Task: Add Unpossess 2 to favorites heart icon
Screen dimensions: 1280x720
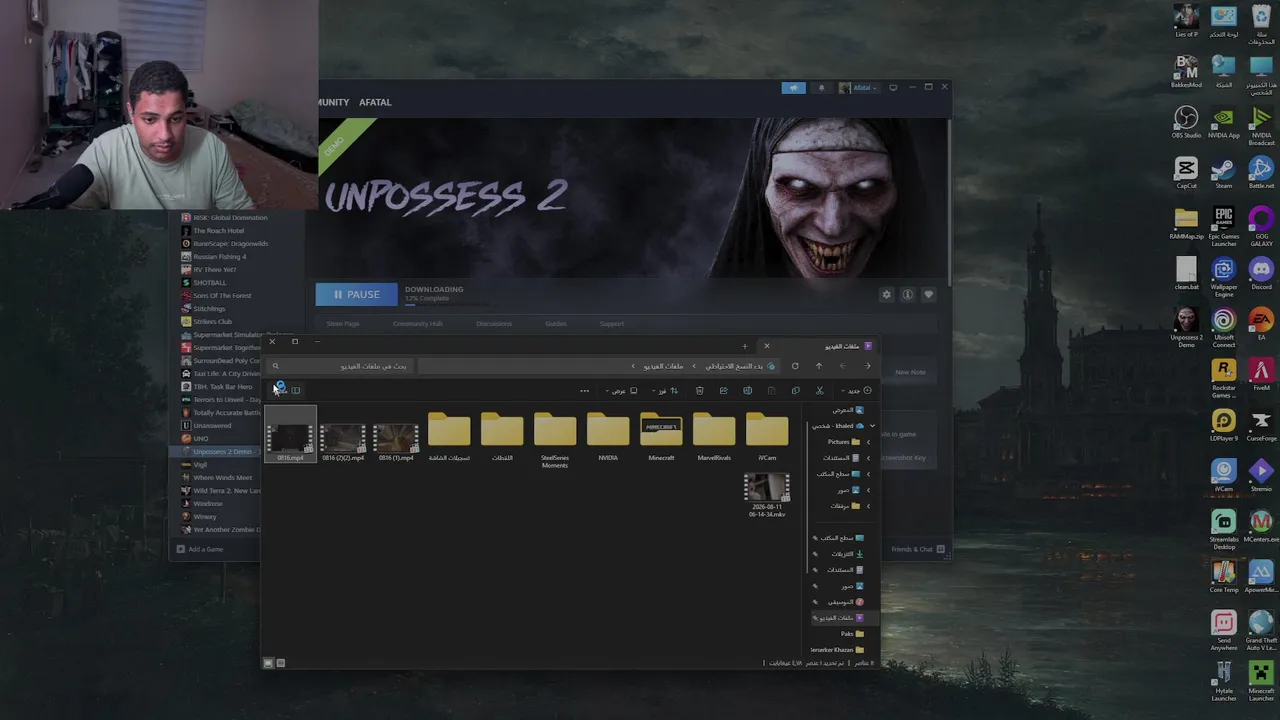Action: tap(928, 295)
